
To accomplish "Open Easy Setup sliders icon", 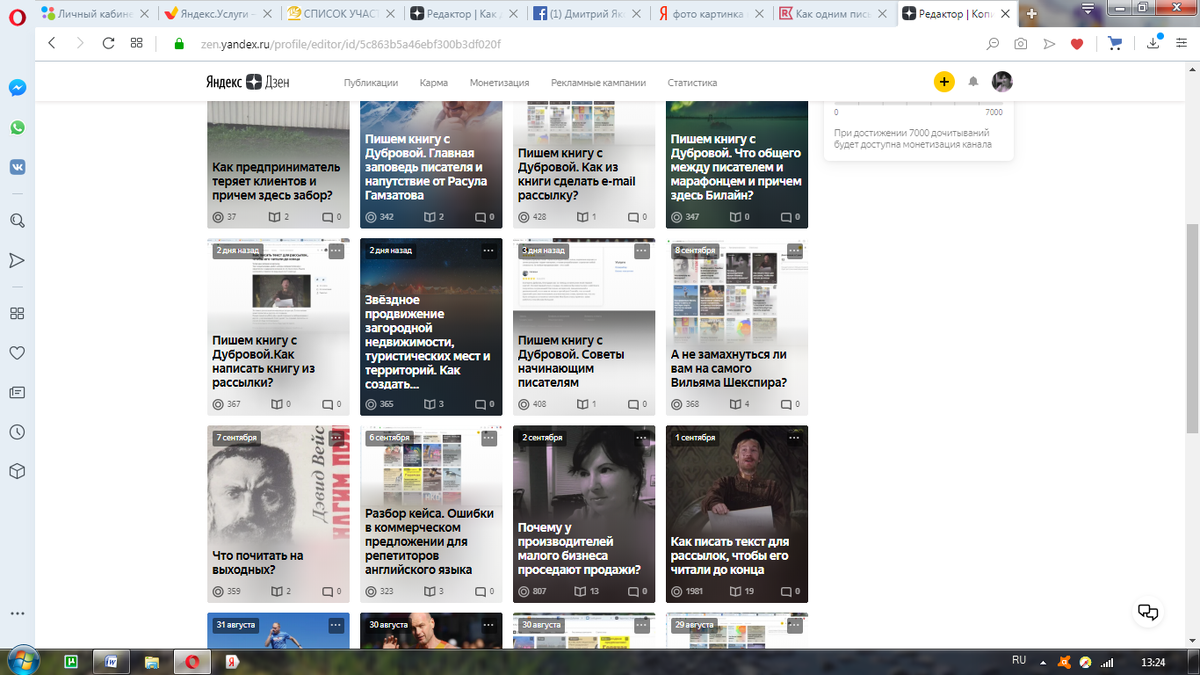I will point(1183,44).
